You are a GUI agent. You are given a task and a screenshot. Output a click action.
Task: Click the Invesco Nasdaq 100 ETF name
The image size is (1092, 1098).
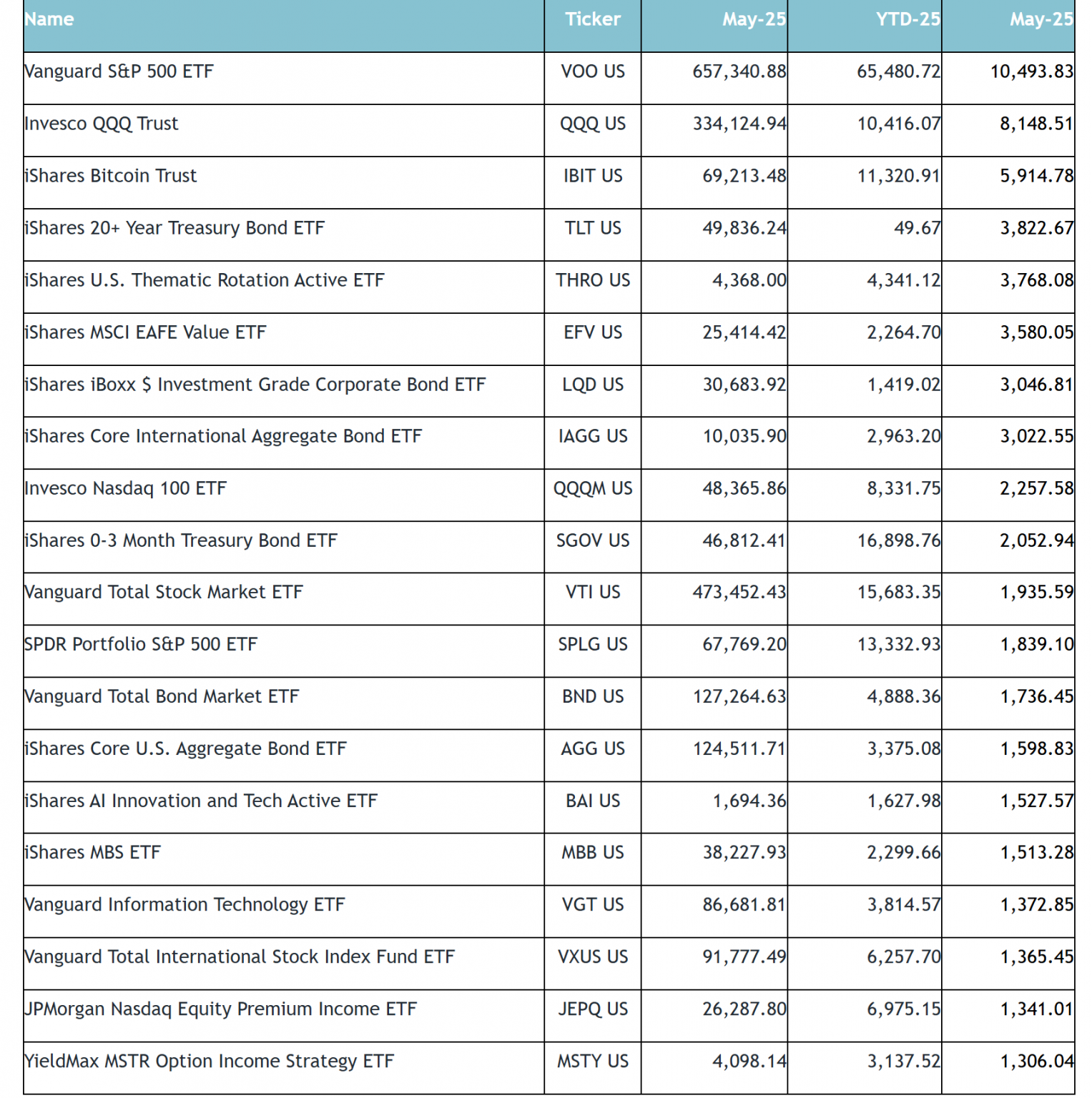(x=126, y=488)
